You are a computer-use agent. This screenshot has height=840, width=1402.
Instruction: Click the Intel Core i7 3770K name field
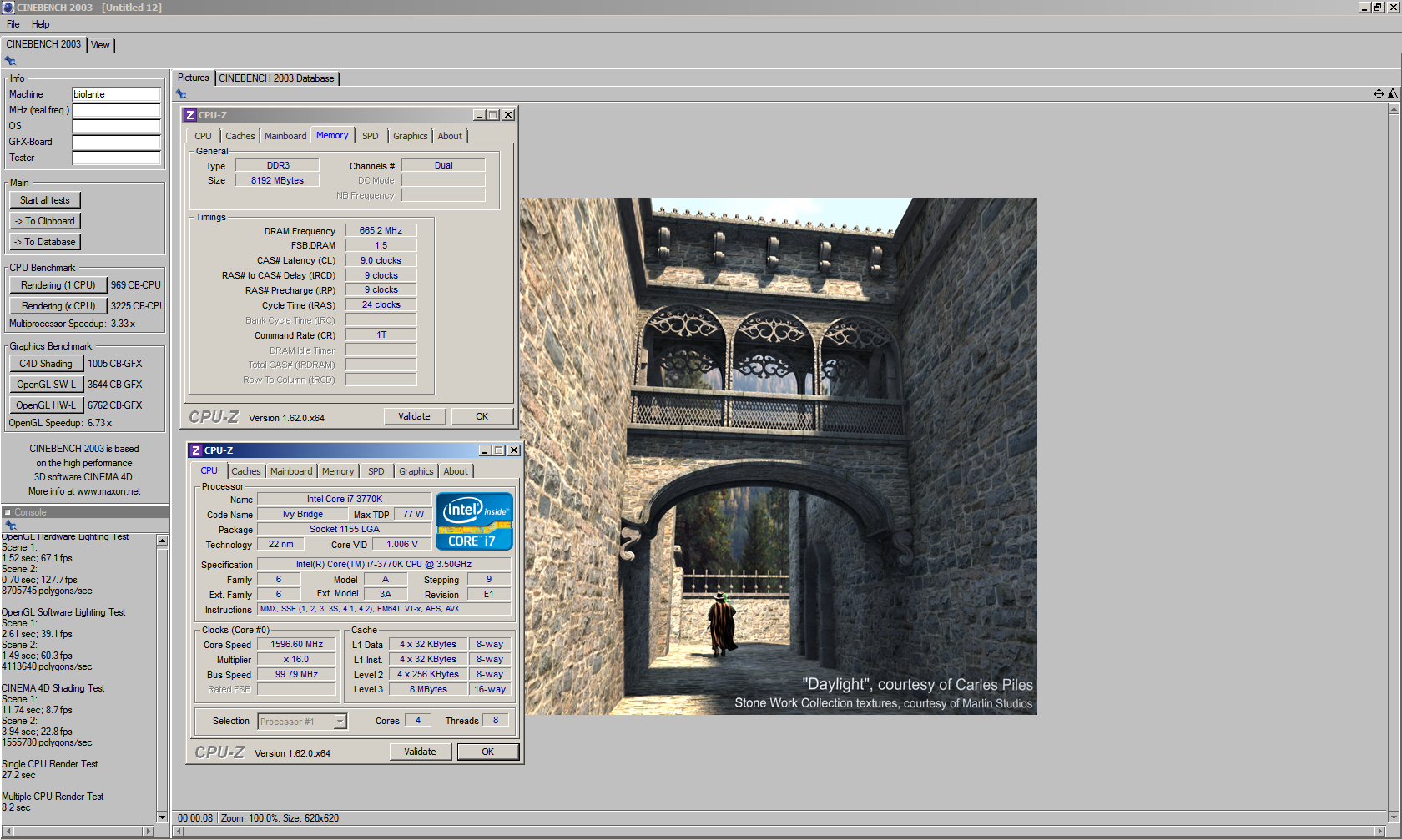345,499
